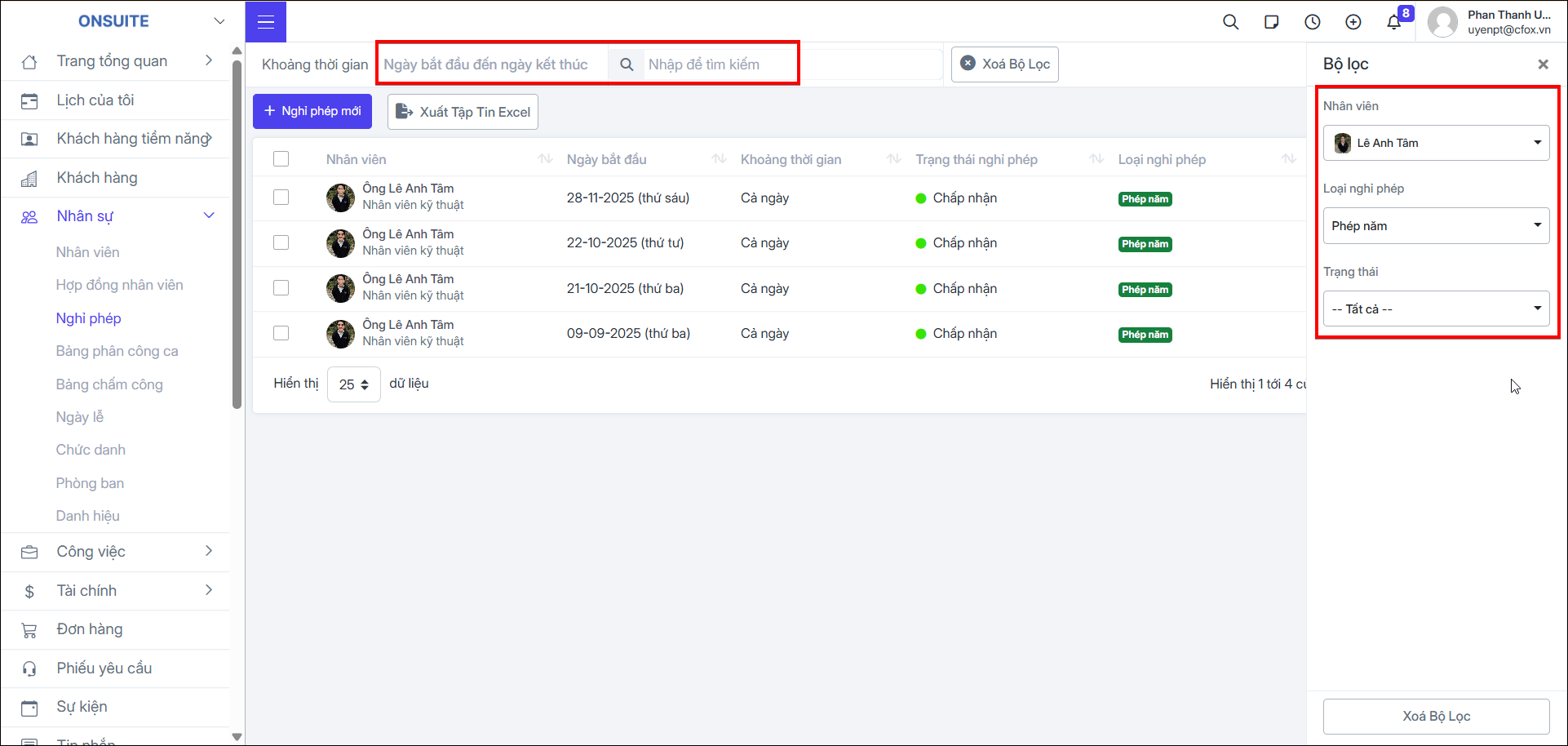Close the Bộ lọc filter panel

click(1543, 64)
